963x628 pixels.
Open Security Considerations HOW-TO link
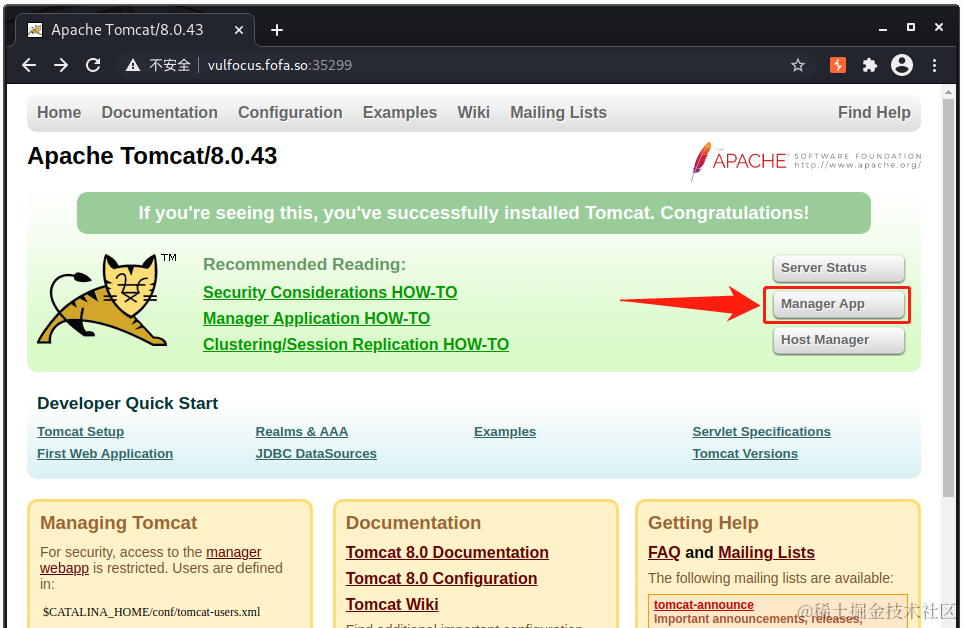(x=330, y=292)
